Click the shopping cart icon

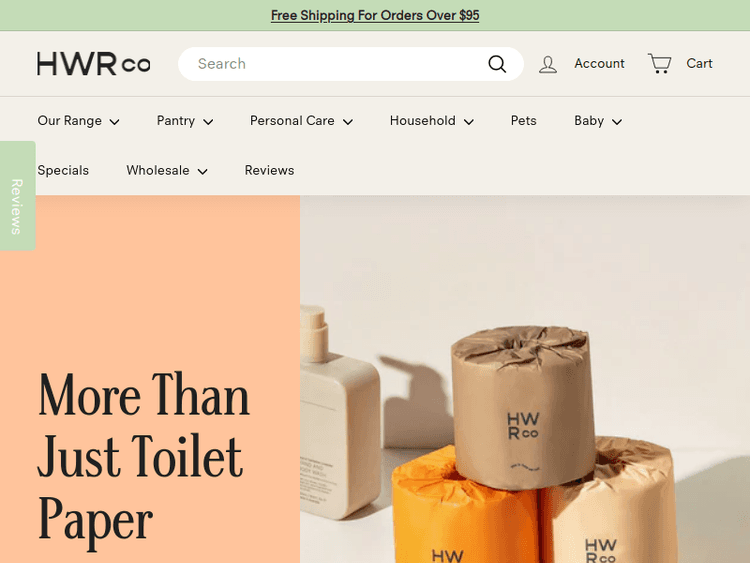coord(660,64)
